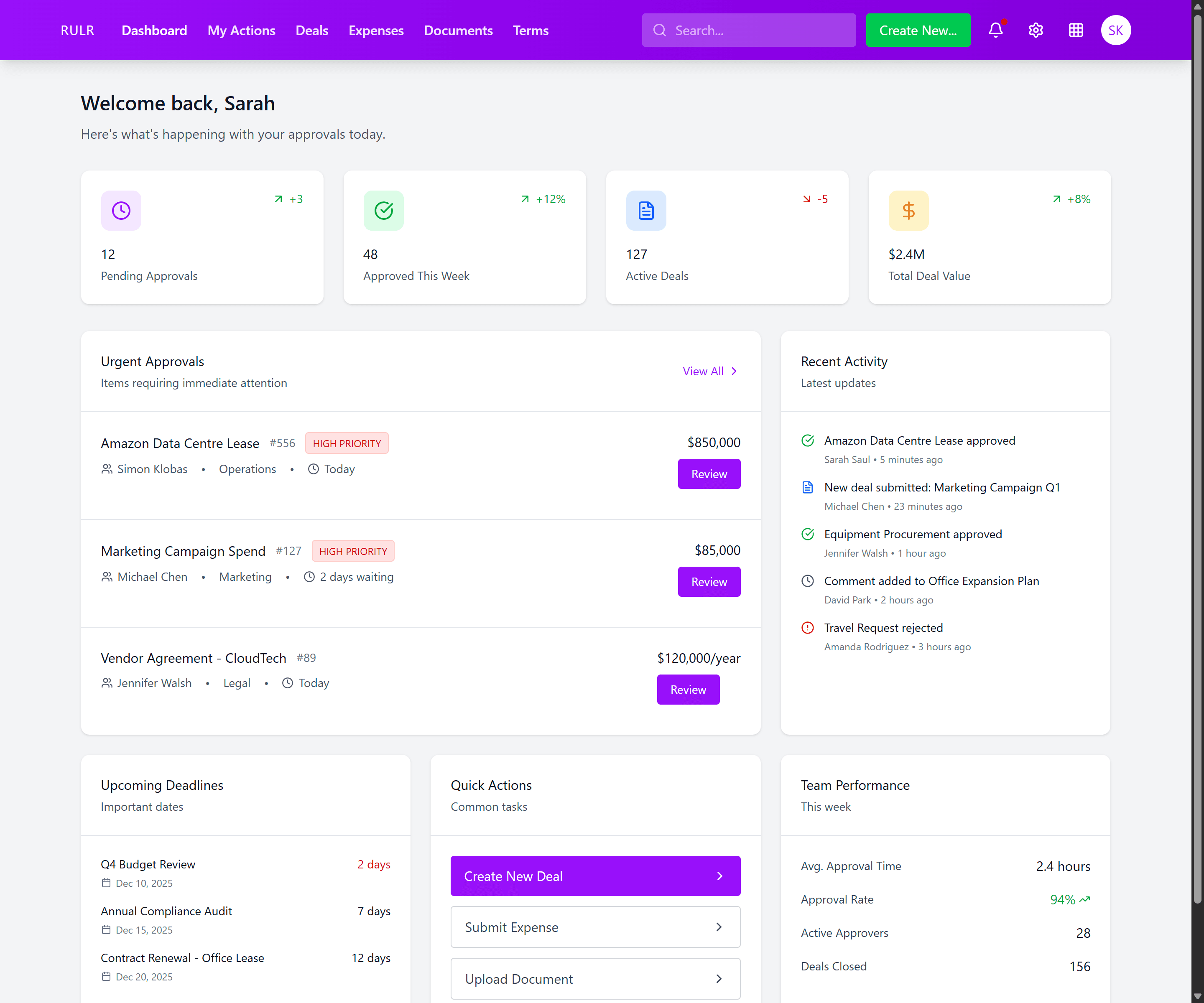
Task: Open settings via the gear icon
Action: click(1036, 31)
